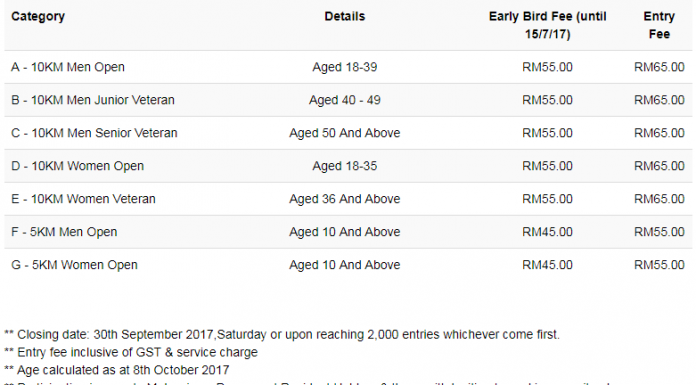Click RM65.00 entry fee for 10KM Men Open
This screenshot has height=385, width=696.
tap(659, 67)
